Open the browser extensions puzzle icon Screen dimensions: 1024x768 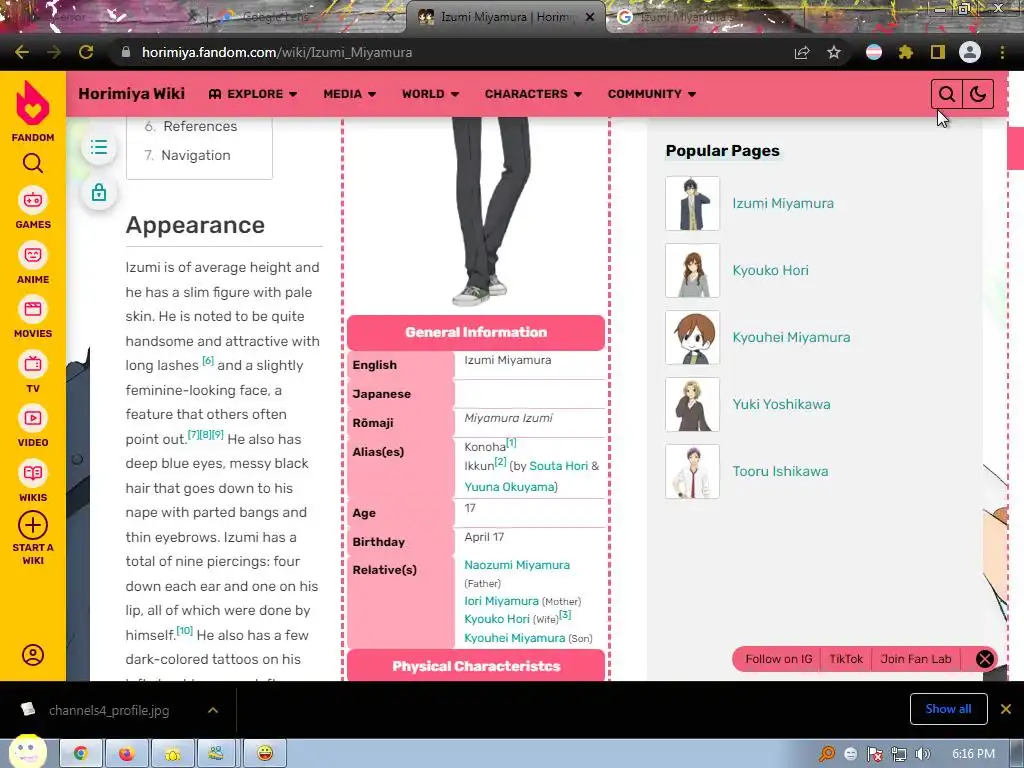[x=905, y=52]
